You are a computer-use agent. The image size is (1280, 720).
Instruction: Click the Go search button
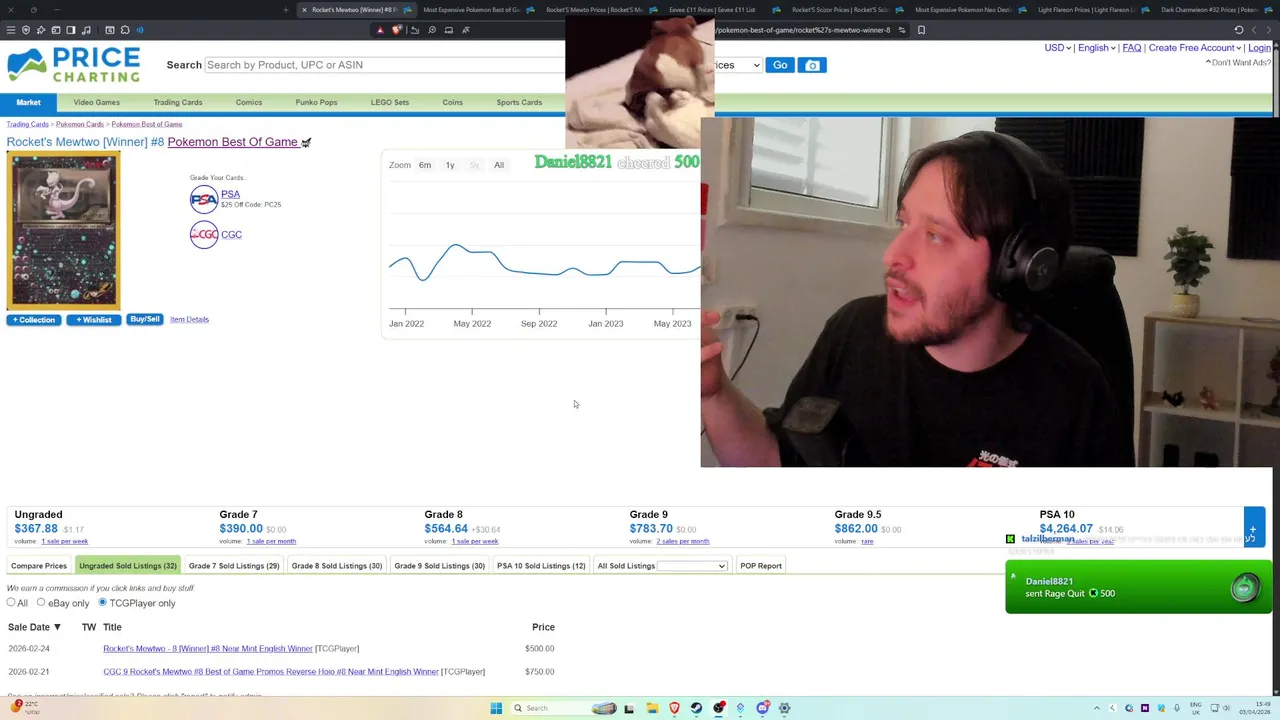coord(780,65)
